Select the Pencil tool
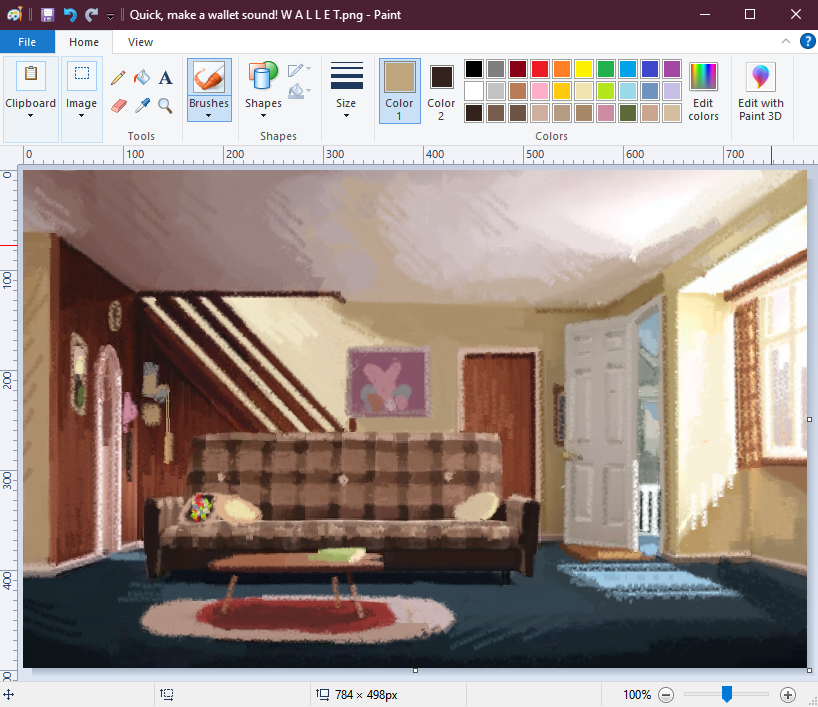818x707 pixels. tap(118, 78)
